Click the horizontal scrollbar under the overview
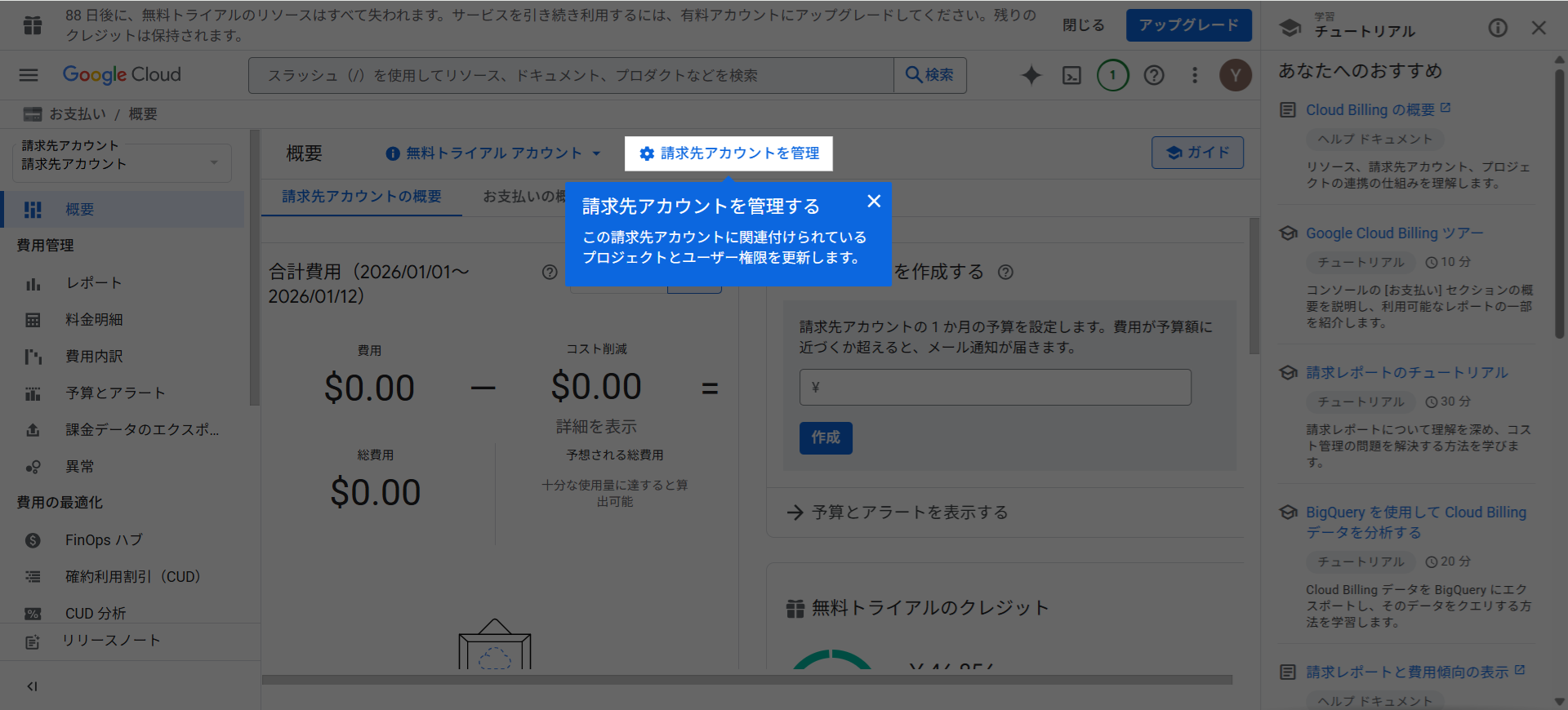The width and height of the screenshot is (1568, 710). point(746,680)
